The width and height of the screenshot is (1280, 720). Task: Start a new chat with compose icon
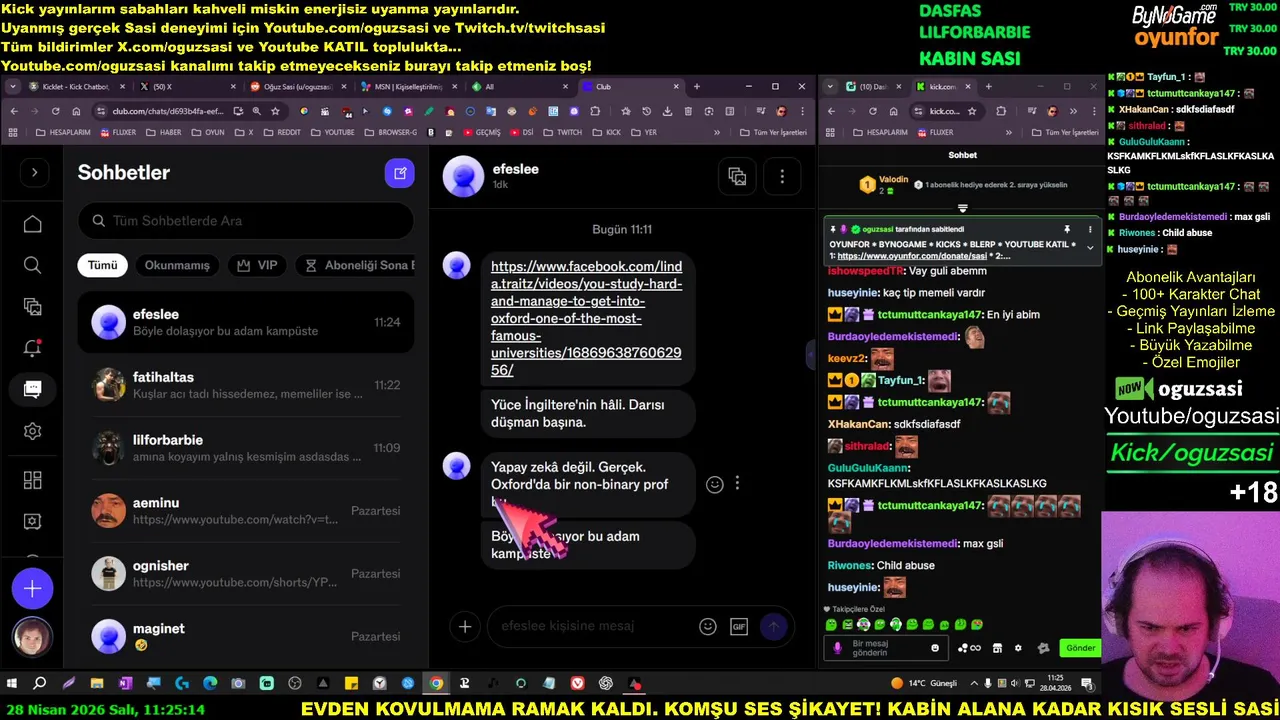[400, 173]
